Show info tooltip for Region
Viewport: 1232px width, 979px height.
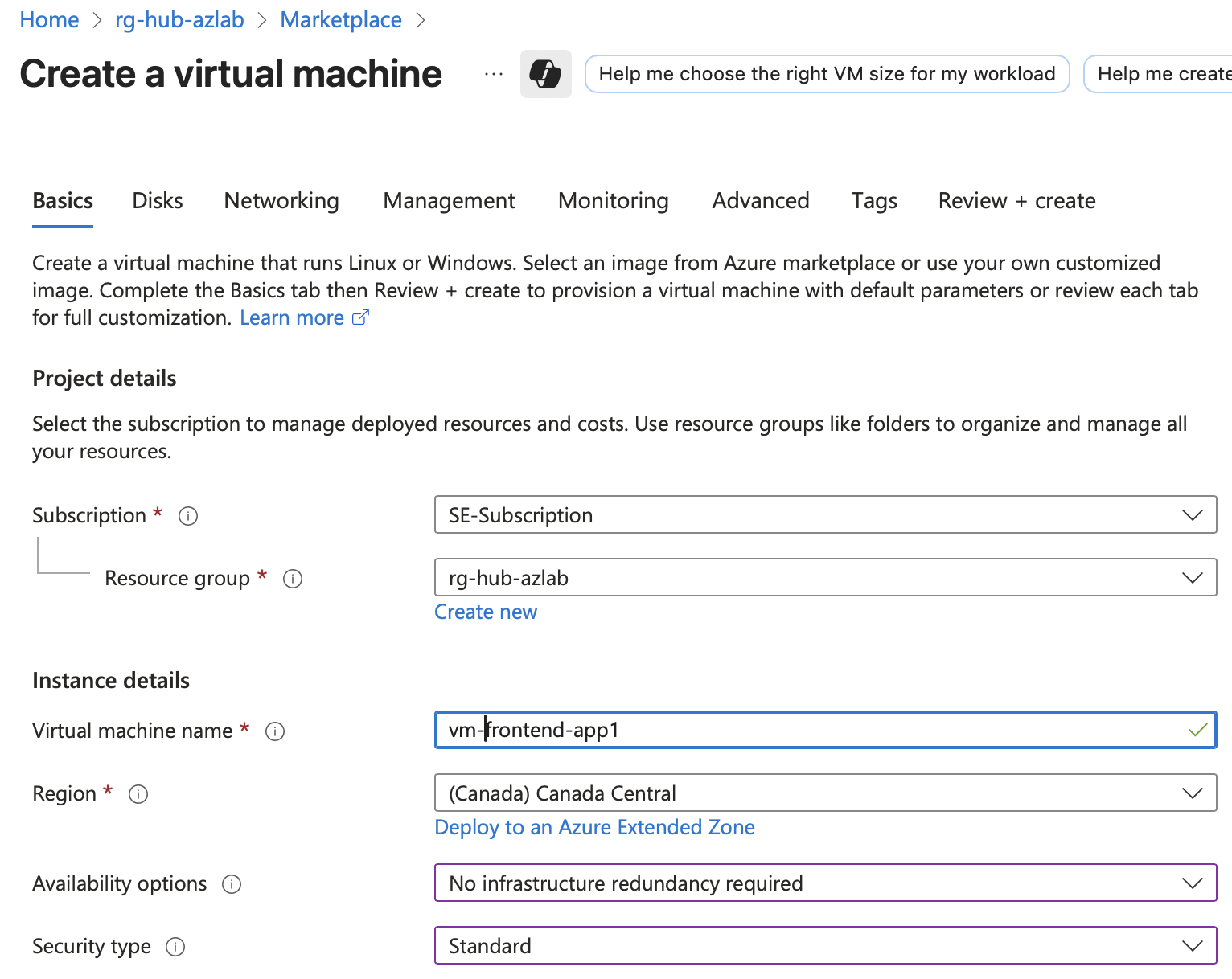point(138,794)
